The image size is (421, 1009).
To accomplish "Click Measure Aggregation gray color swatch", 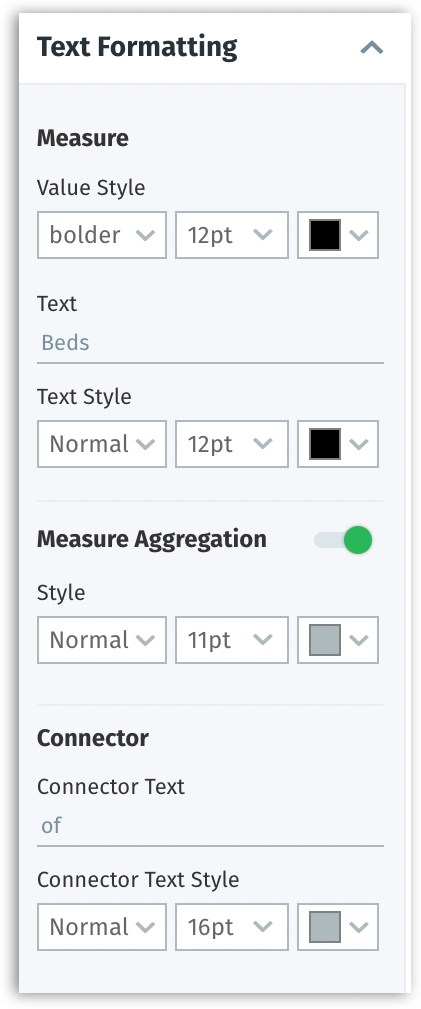I will pos(324,640).
